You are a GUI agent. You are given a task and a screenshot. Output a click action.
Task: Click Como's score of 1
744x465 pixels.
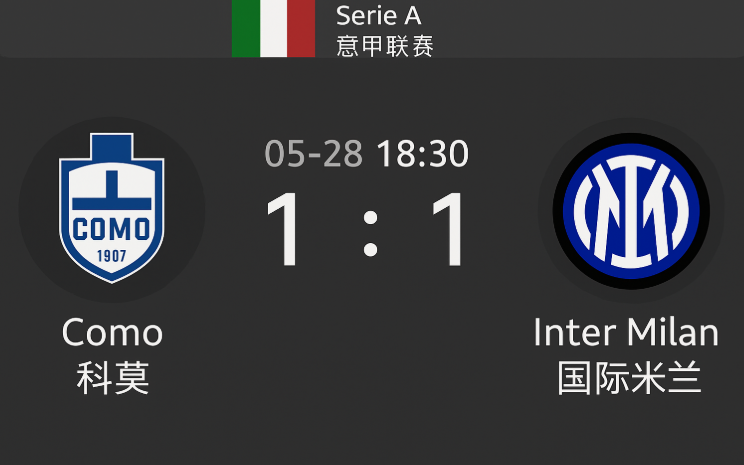(x=285, y=230)
